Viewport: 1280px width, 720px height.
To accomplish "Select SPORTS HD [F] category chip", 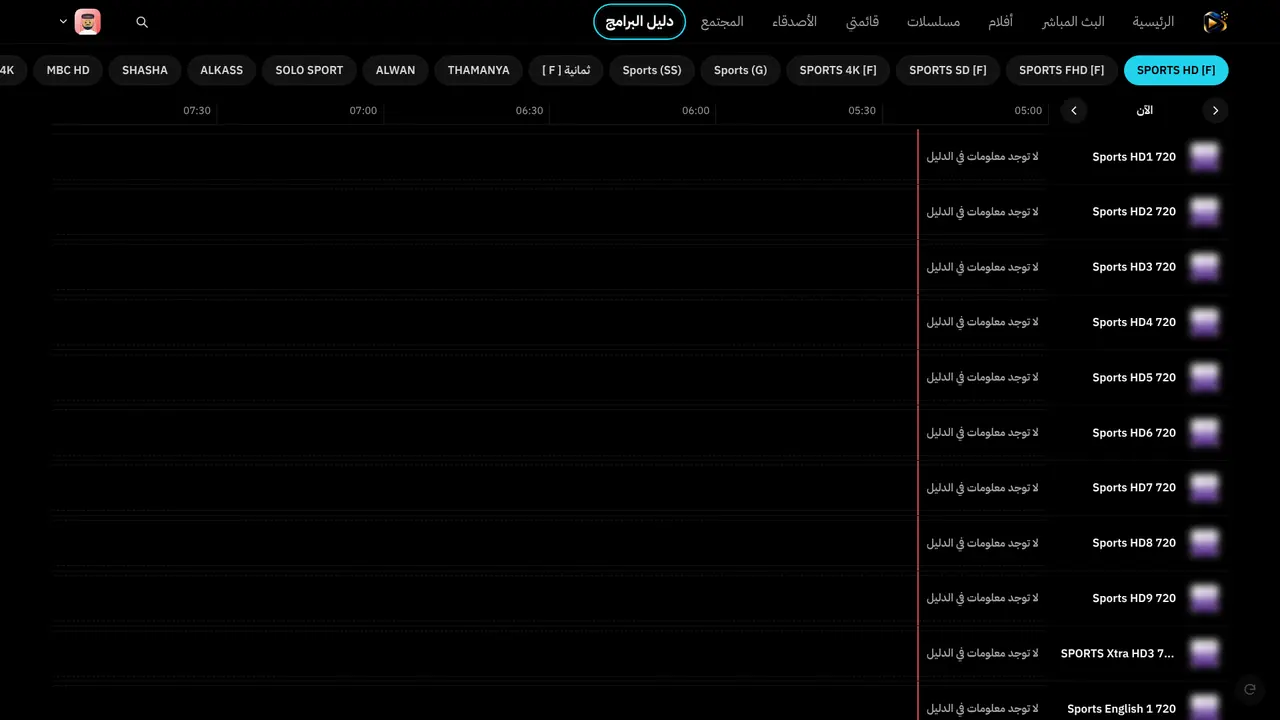I will pyautogui.click(x=1176, y=70).
